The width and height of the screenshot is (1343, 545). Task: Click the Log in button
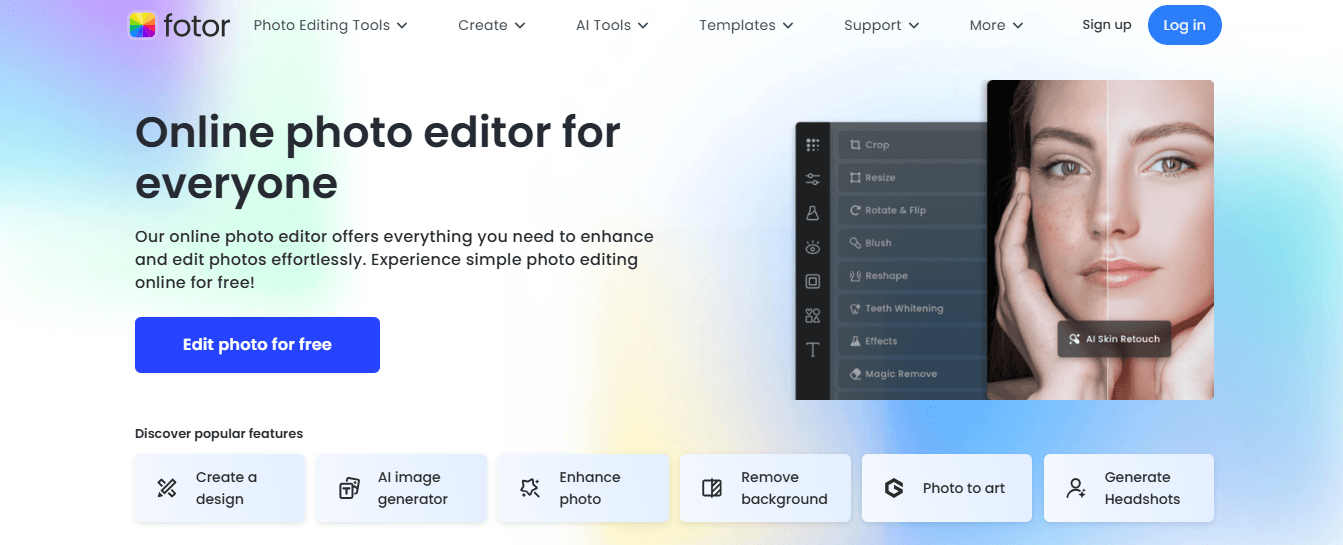click(1185, 25)
